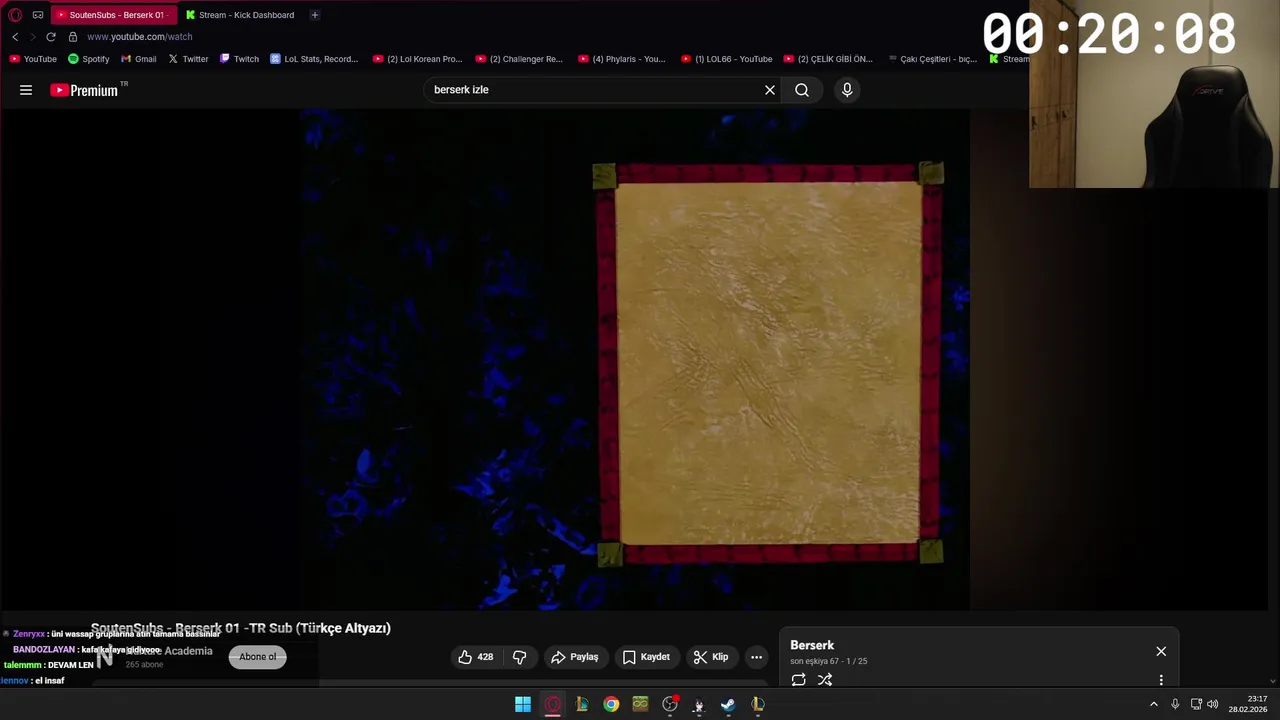
Task: Open the ÇELİK GİBİ ÖN... bookmark
Action: click(829, 59)
